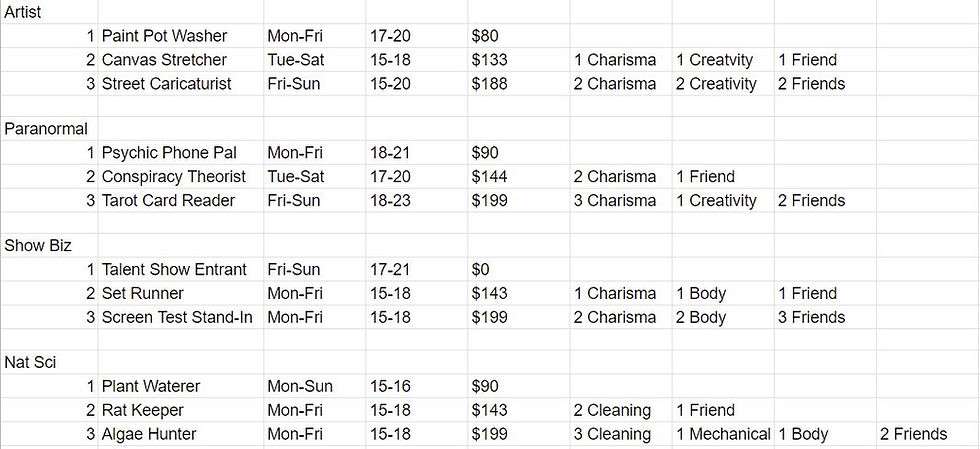Click the Street Caricaturist cell
This screenshot has height=449, width=980.
166,84
